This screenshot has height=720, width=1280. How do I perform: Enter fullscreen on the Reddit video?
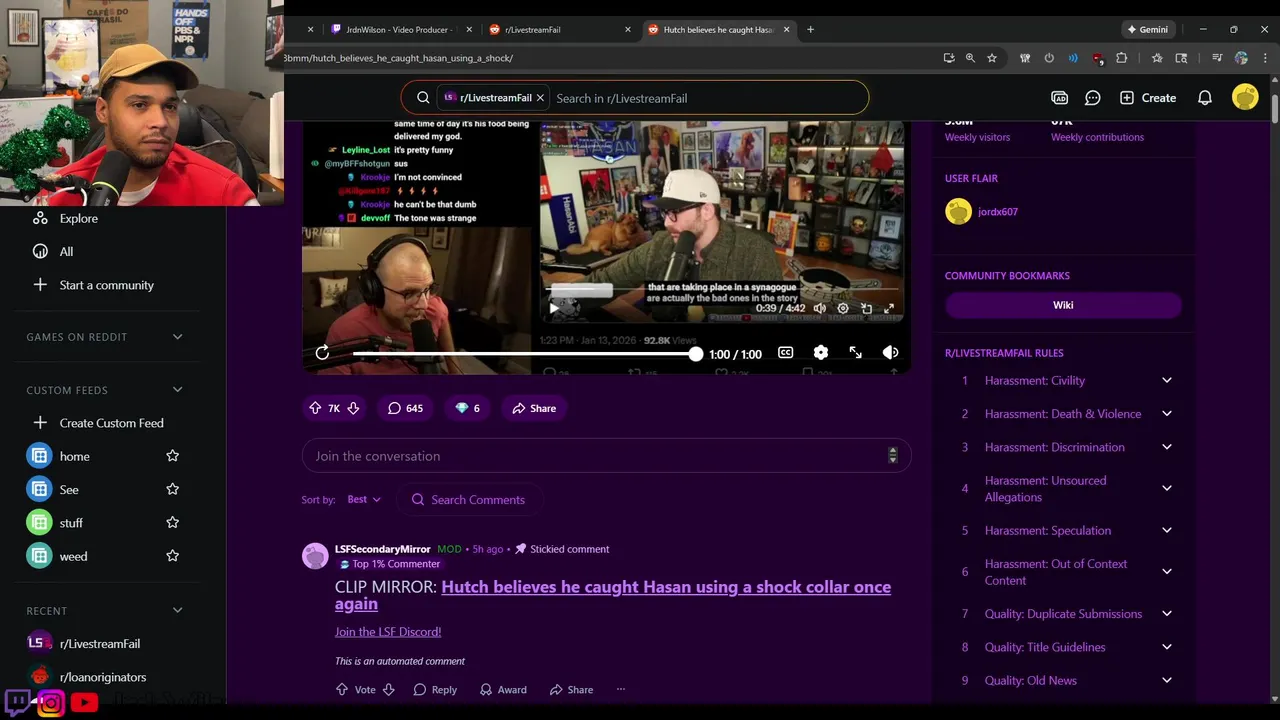click(856, 352)
